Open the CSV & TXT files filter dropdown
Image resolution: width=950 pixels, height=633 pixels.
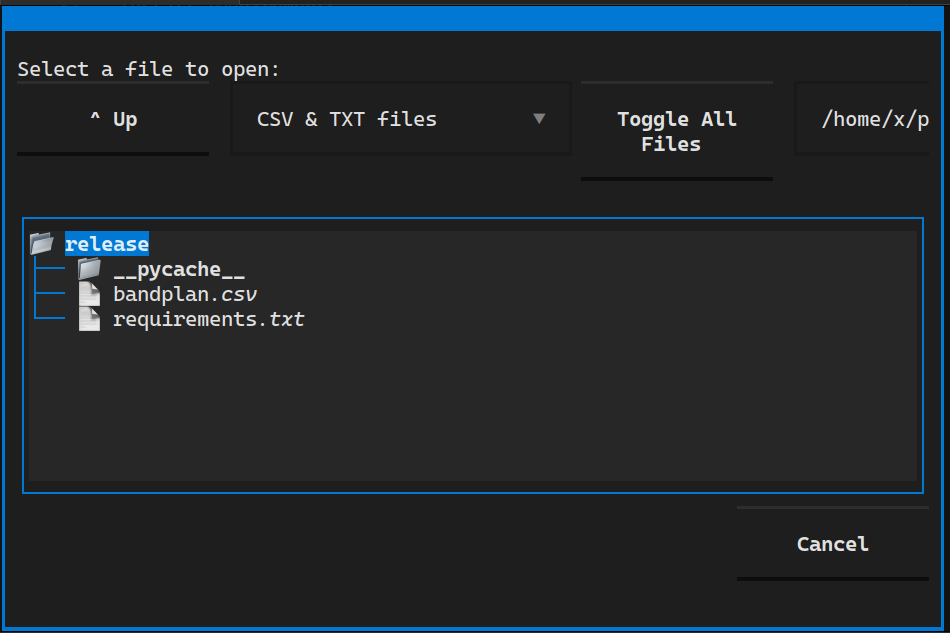click(400, 118)
